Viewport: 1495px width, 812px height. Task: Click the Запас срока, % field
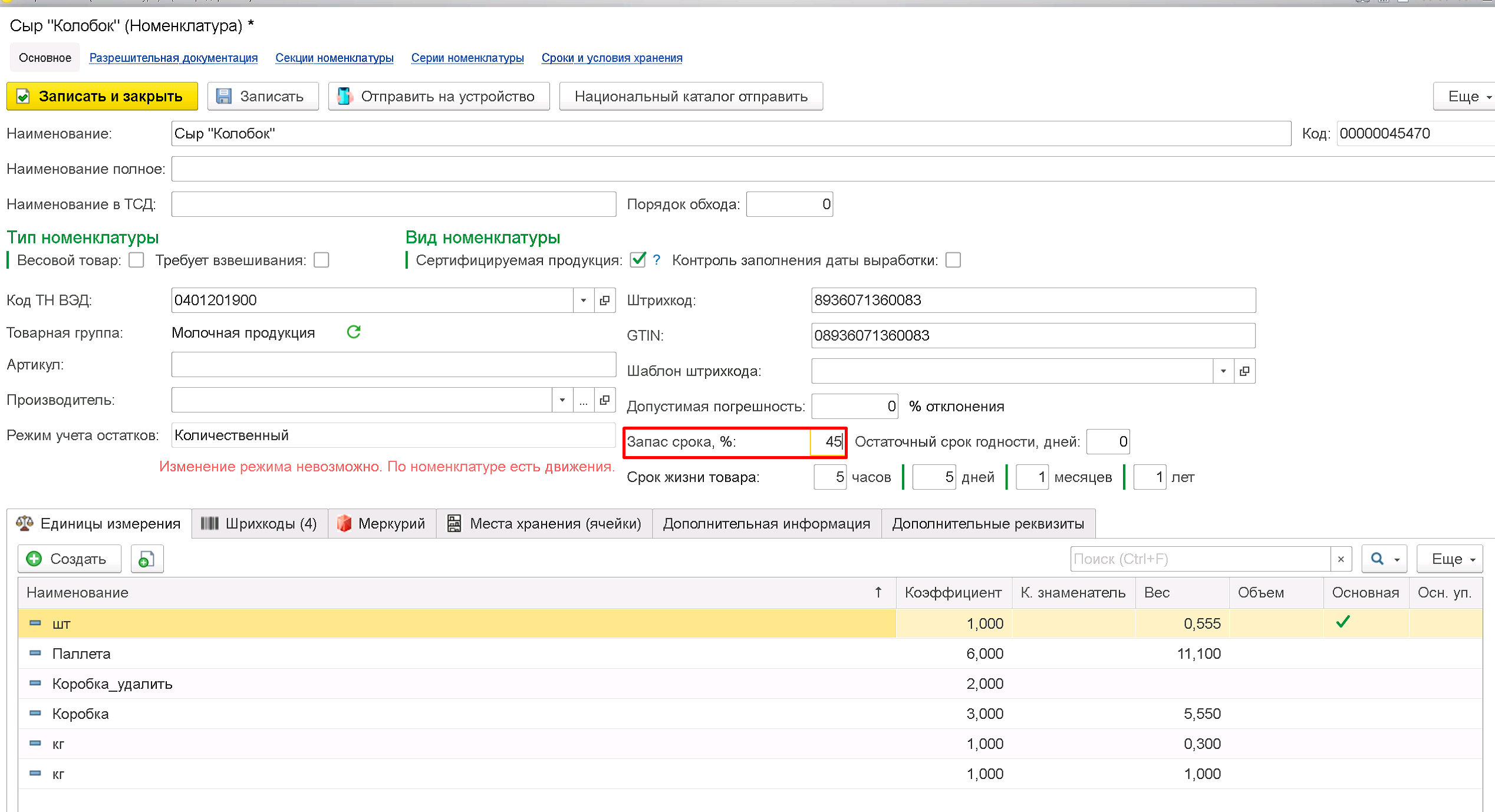[828, 442]
